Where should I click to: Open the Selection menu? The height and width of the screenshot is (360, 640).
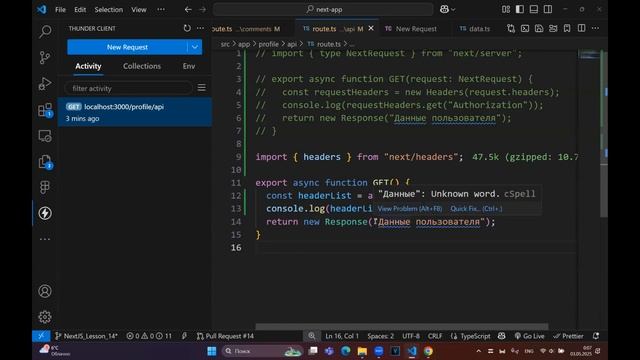(109, 9)
